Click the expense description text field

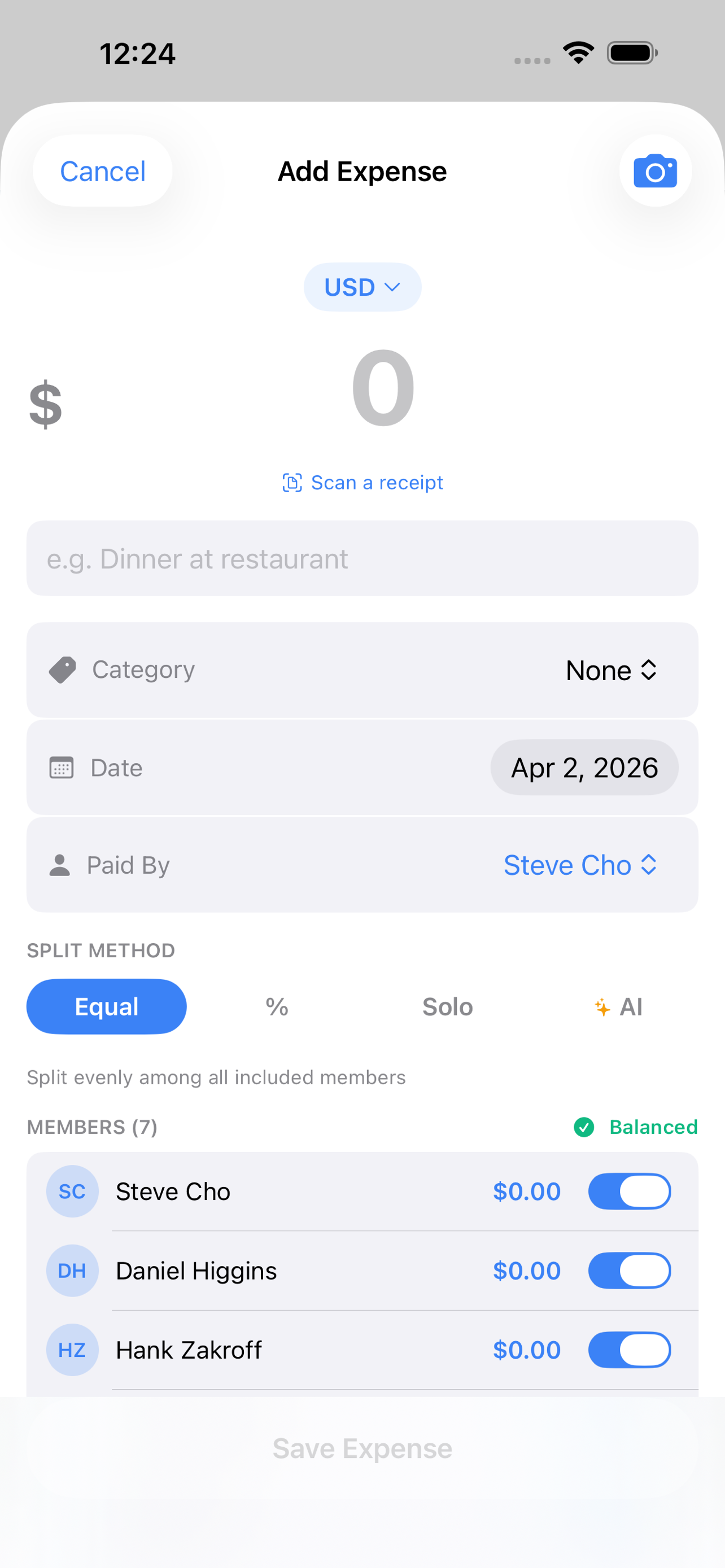pyautogui.click(x=362, y=558)
